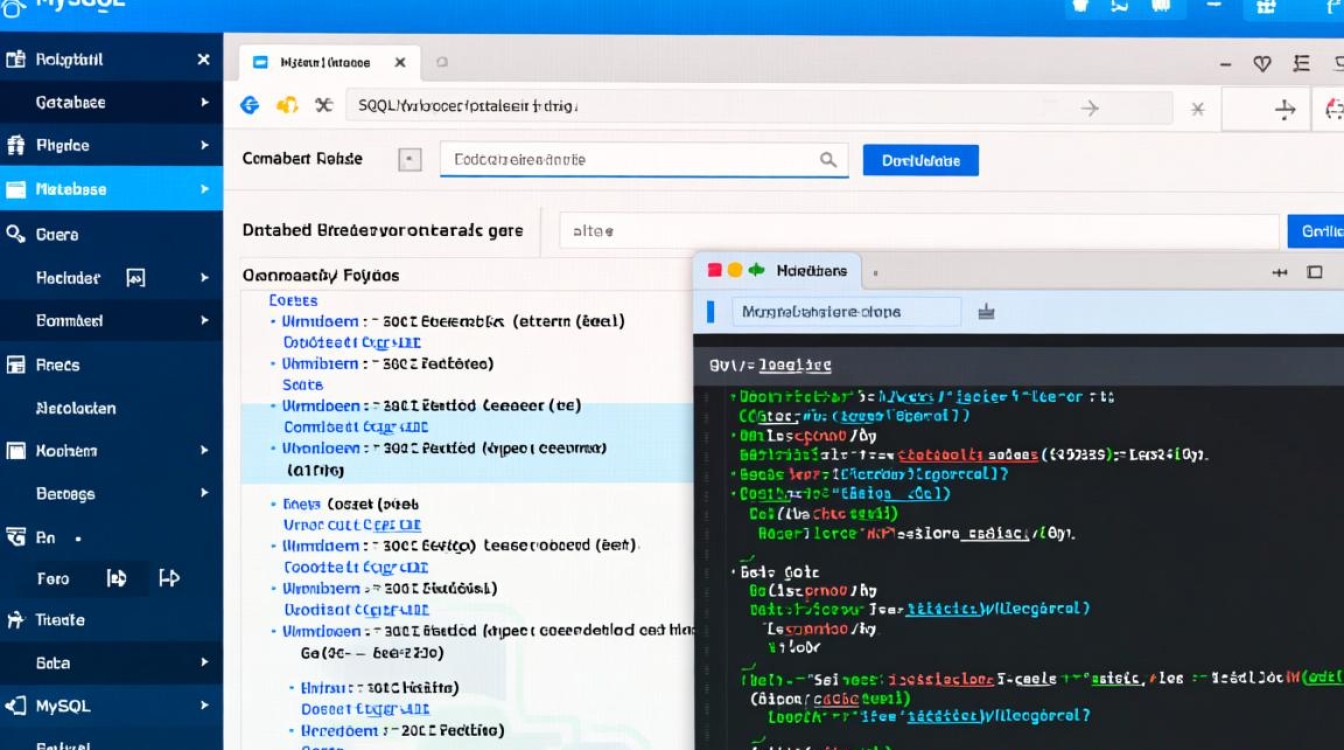The image size is (1344, 750).
Task: Toggle the small square box beside Comabert Rehse
Action: (410, 160)
